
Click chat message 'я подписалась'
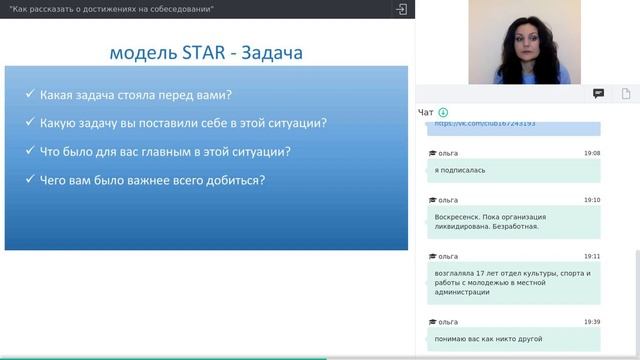tap(513, 171)
